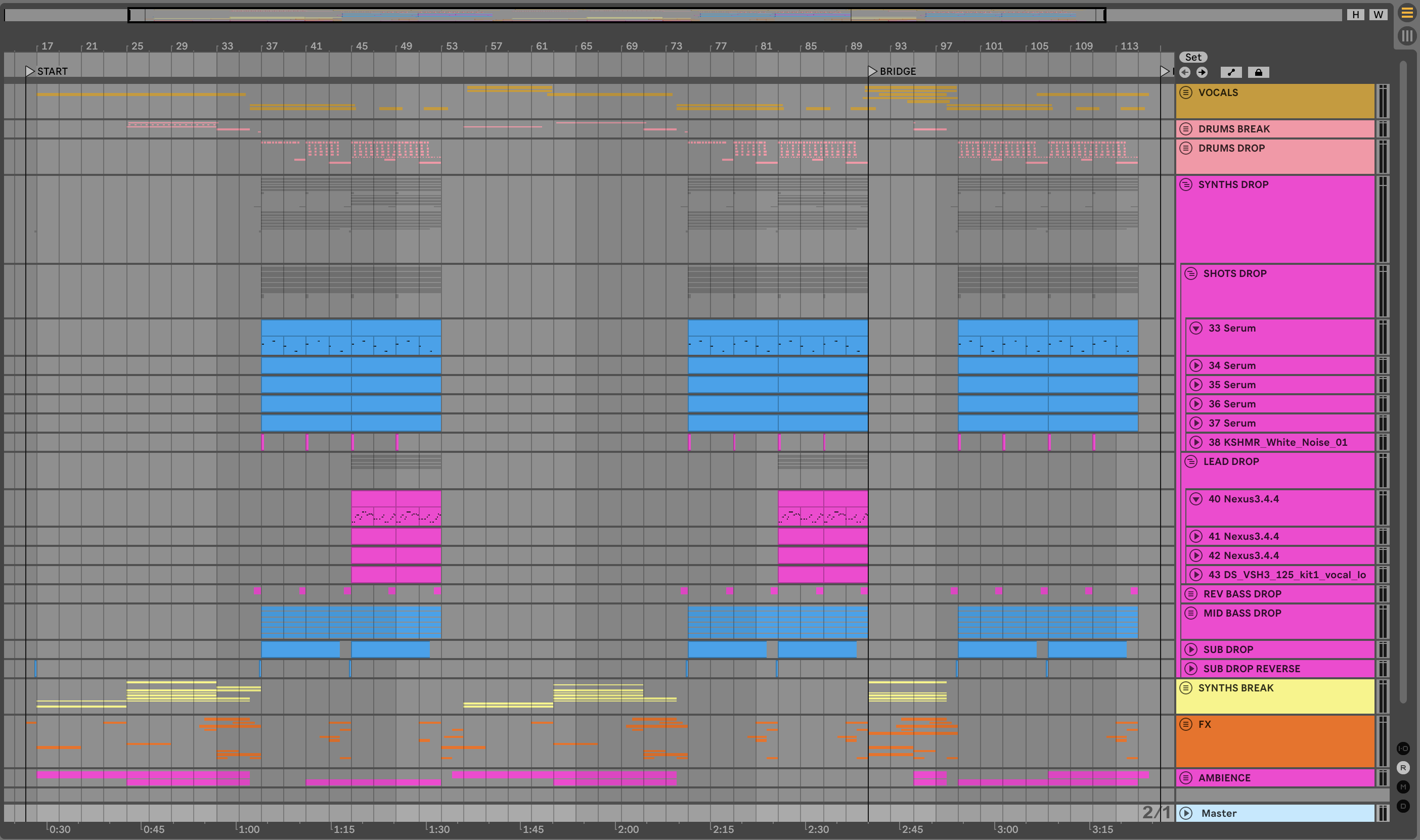
Task: Switch to Session View with the vertical-bars icon
Action: (x=1406, y=36)
